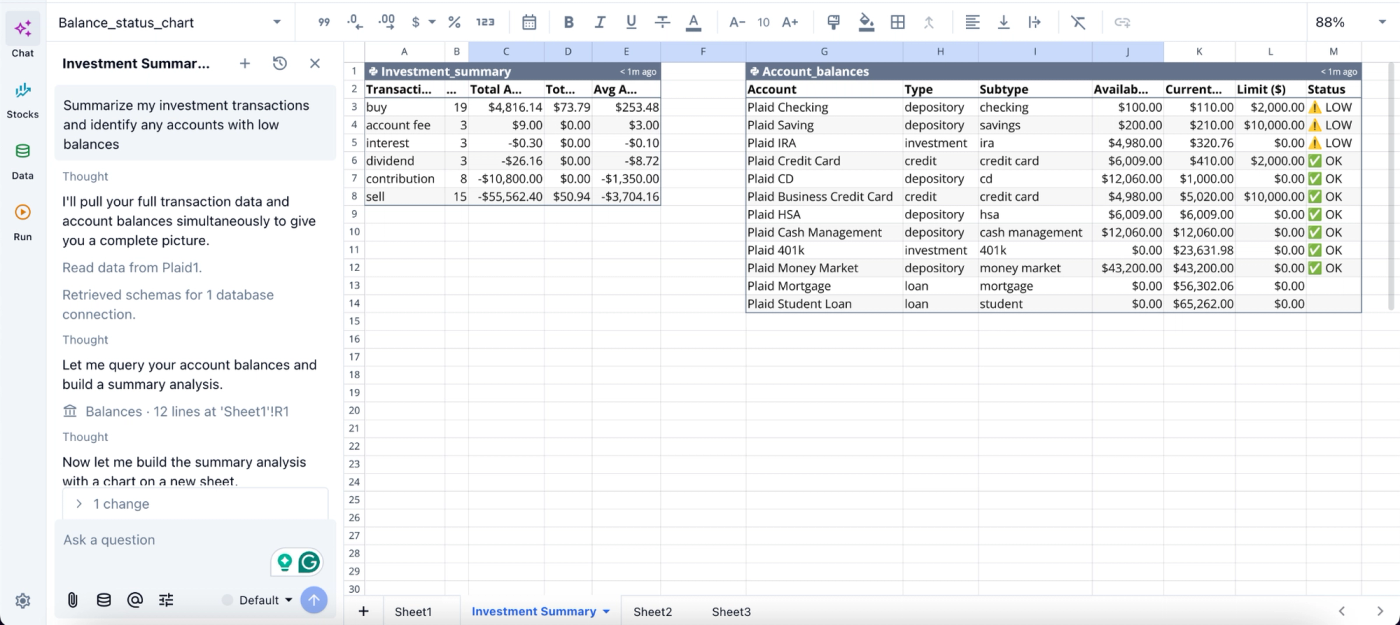Open the Data section in sidebar
The height and width of the screenshot is (625, 1400).
pos(23,160)
